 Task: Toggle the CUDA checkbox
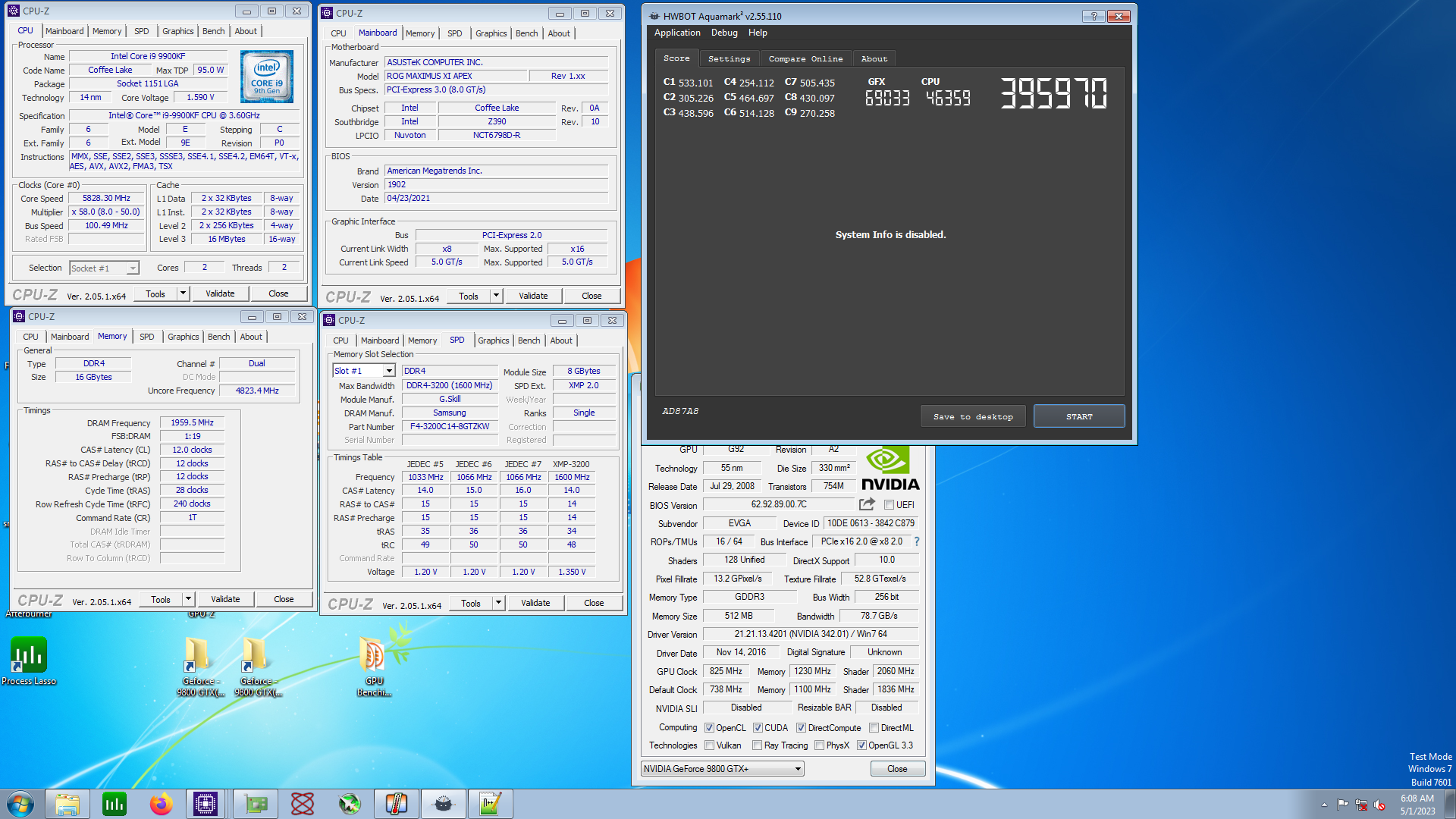758,728
